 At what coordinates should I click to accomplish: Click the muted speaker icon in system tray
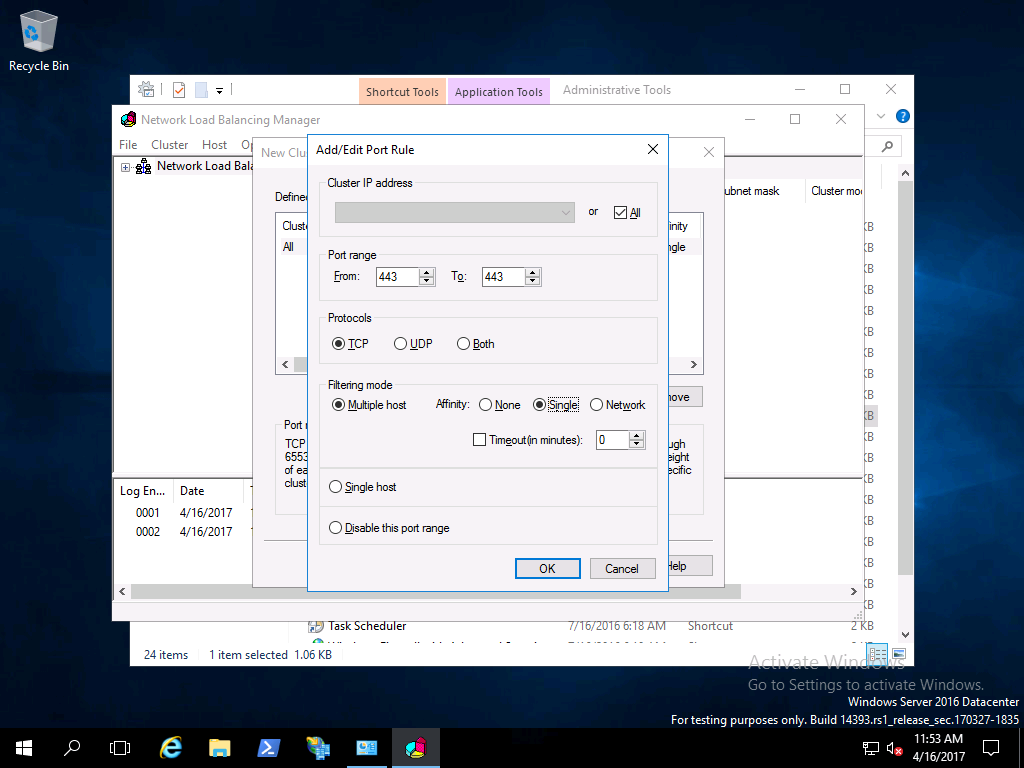(x=895, y=748)
